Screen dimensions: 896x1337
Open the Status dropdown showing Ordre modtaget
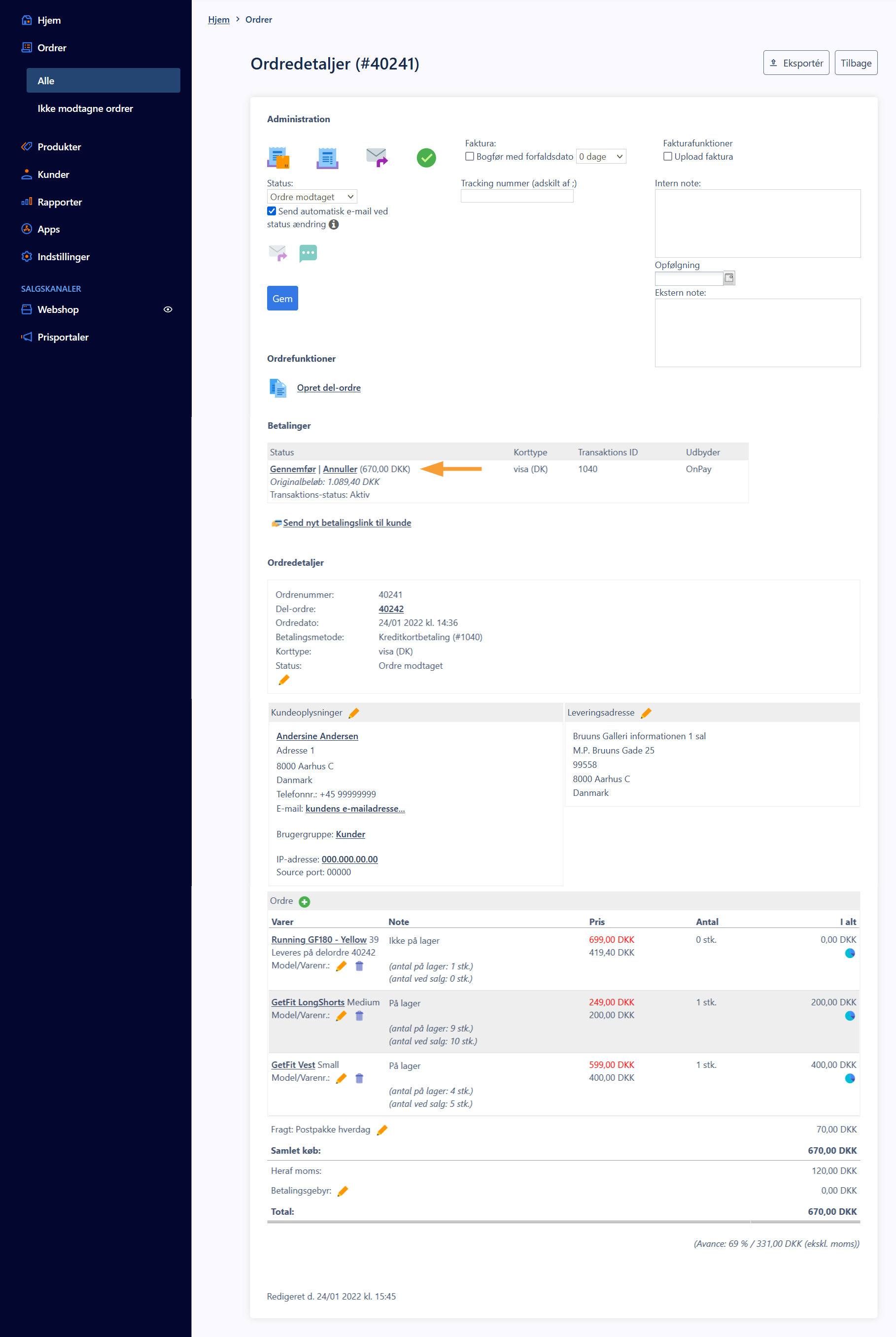click(311, 197)
